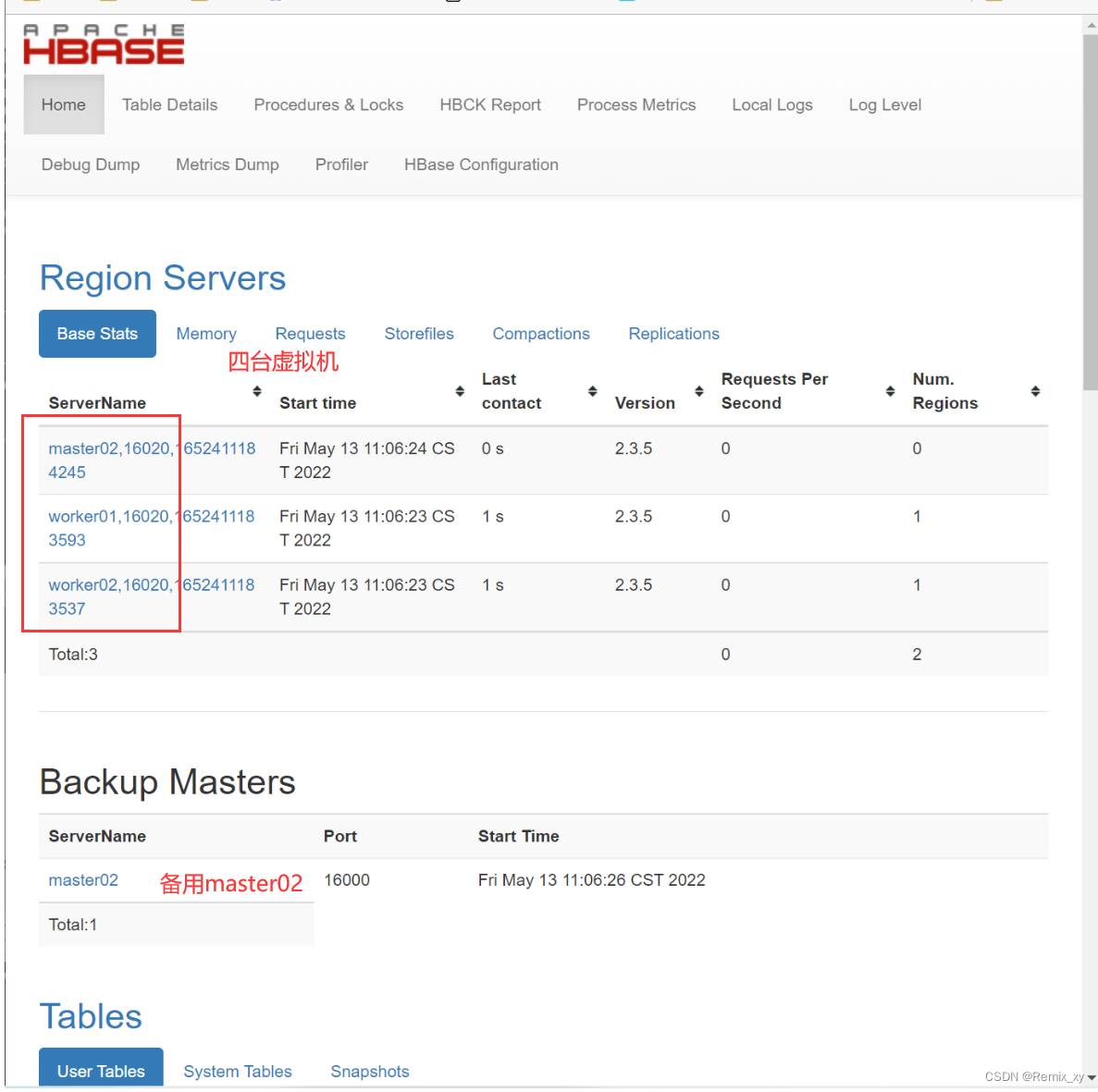Open the HBase Configuration page
1098x1092 pixels.
point(481,165)
